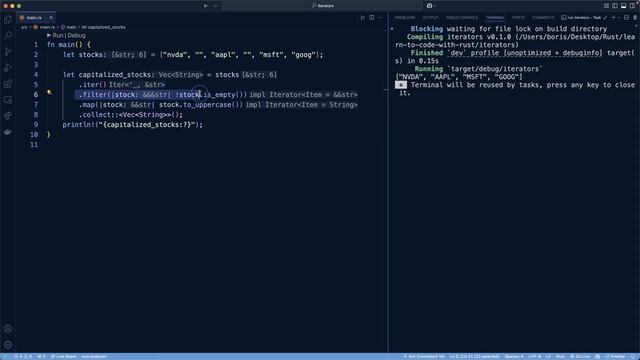Click the "nvda" string on line 2
This screenshot has height=360, width=640.
point(175,55)
